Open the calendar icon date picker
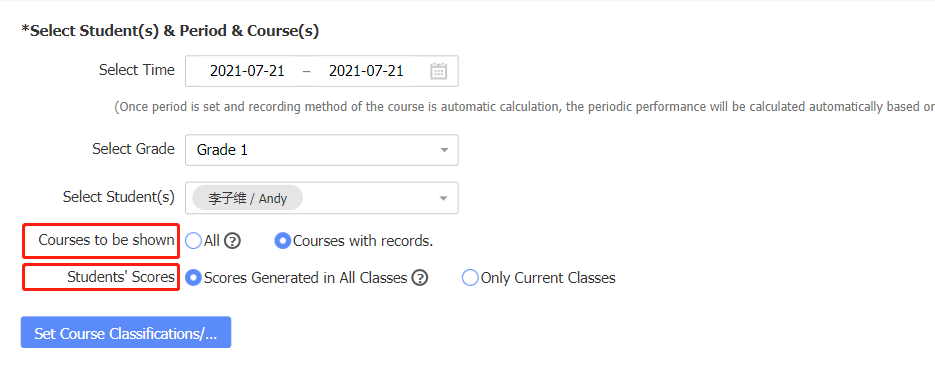Screen dimensions: 935x366 click(438, 71)
